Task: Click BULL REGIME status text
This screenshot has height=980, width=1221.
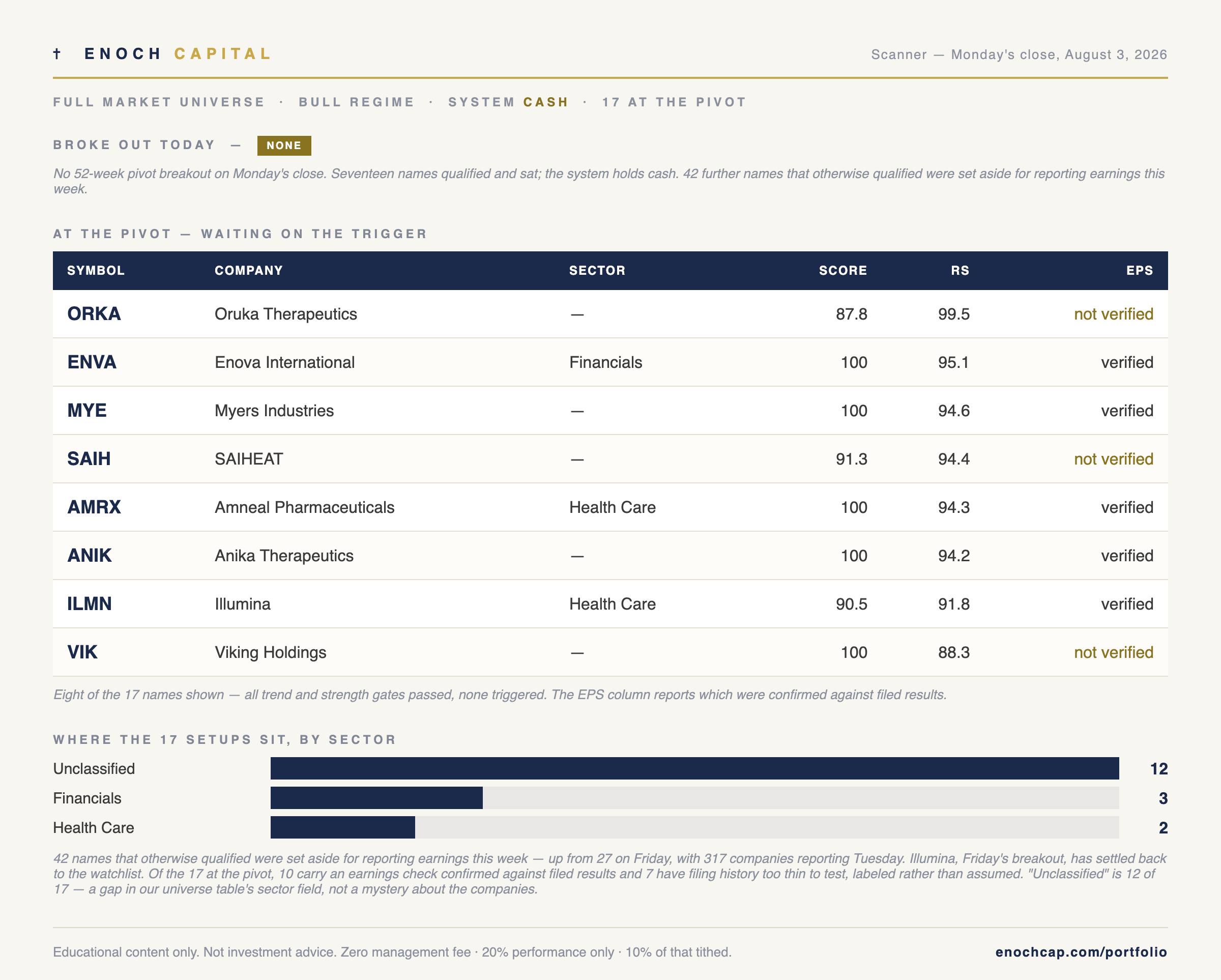Action: [356, 102]
